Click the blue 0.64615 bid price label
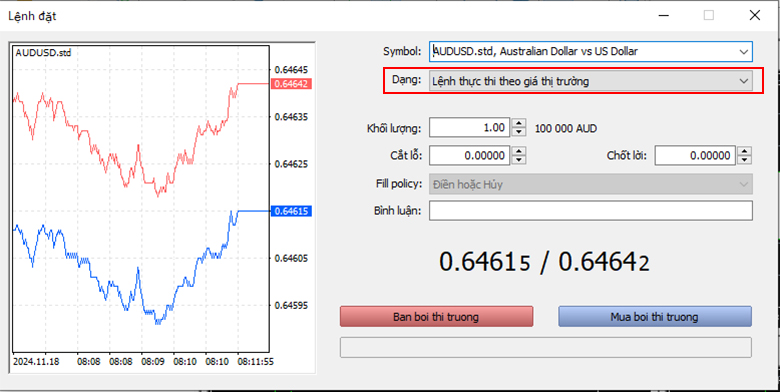The height and width of the screenshot is (392, 780). tap(292, 211)
